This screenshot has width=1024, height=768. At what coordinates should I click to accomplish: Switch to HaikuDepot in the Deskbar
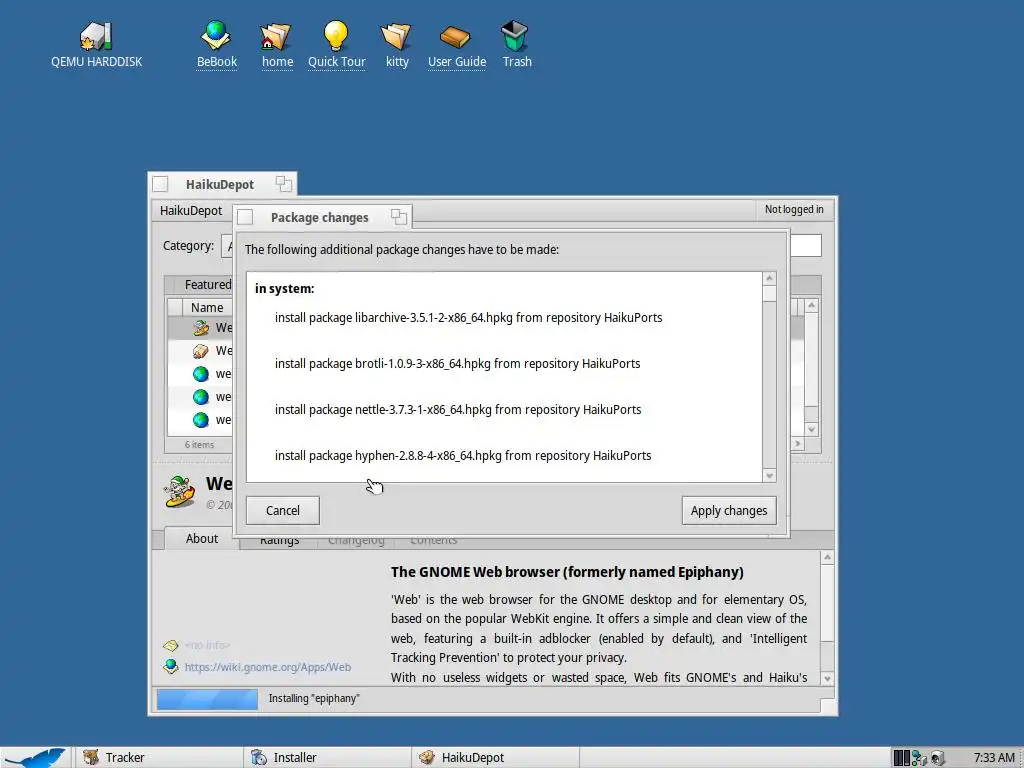(x=494, y=758)
